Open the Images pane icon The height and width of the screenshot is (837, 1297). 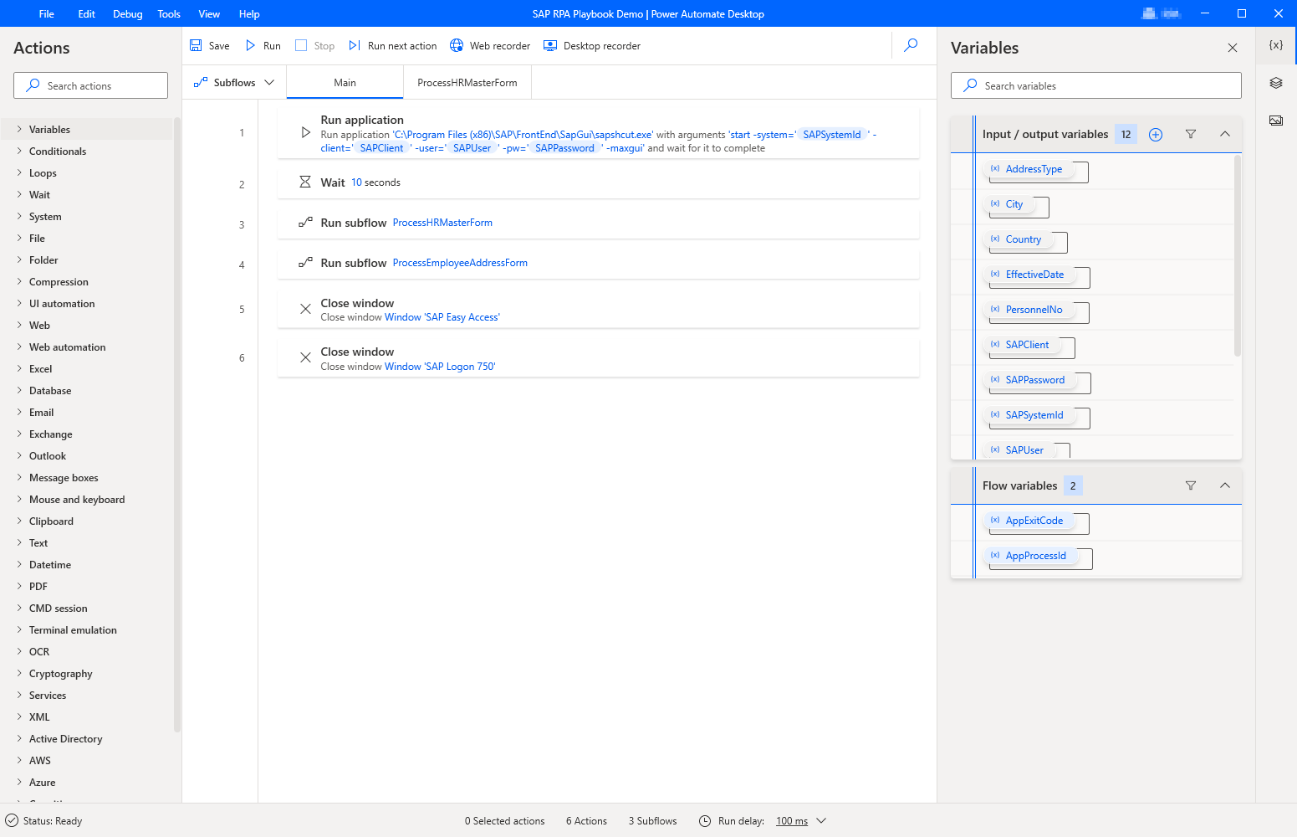pos(1275,120)
